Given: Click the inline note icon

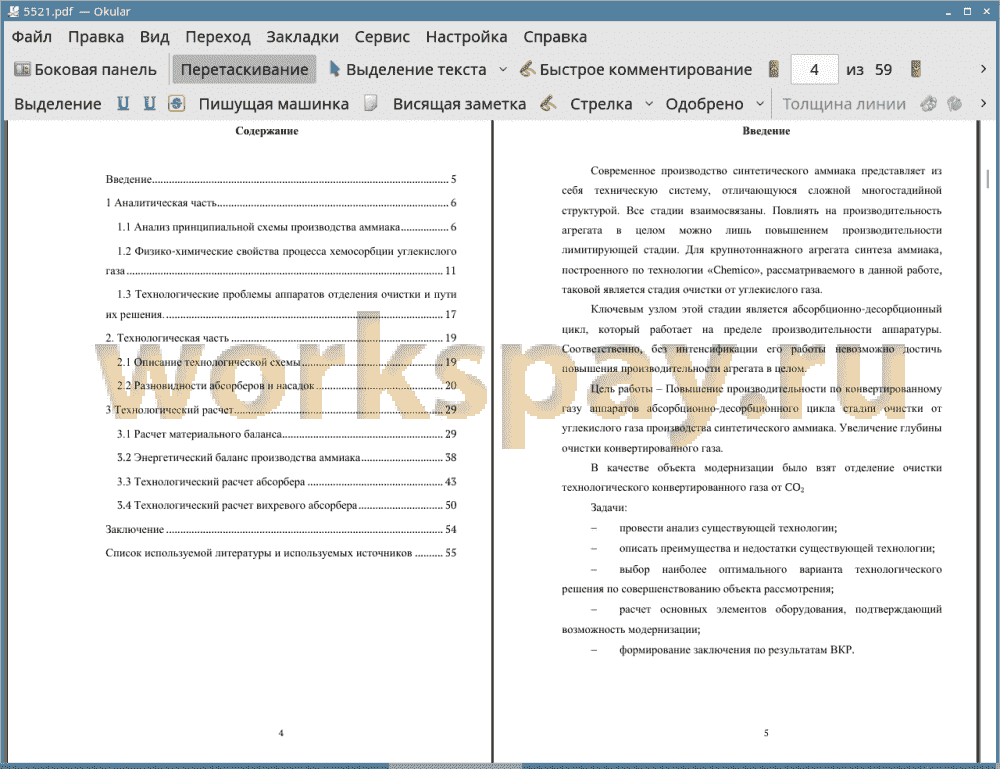Looking at the screenshot, I should 371,103.
